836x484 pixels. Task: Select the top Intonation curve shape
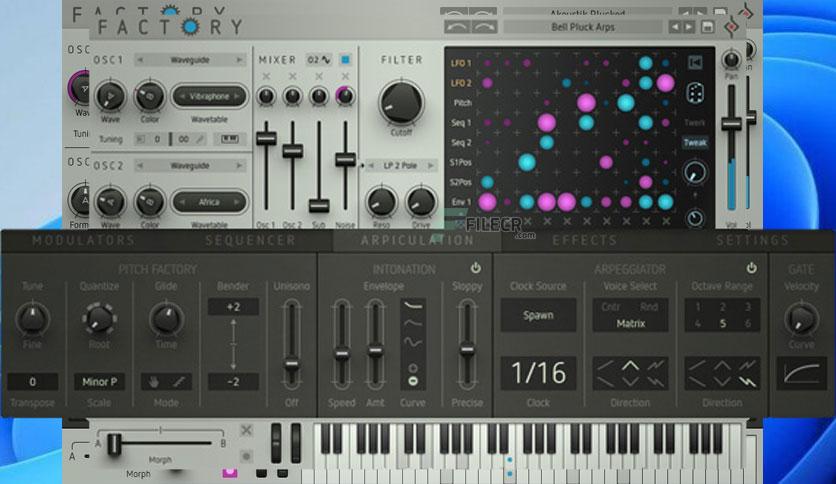(413, 305)
